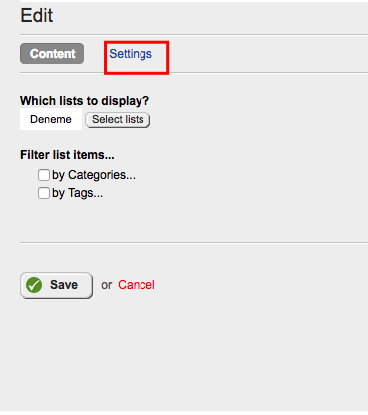This screenshot has height=415, width=368.
Task: Tick the by Tags checkbox
Action: tap(44, 193)
